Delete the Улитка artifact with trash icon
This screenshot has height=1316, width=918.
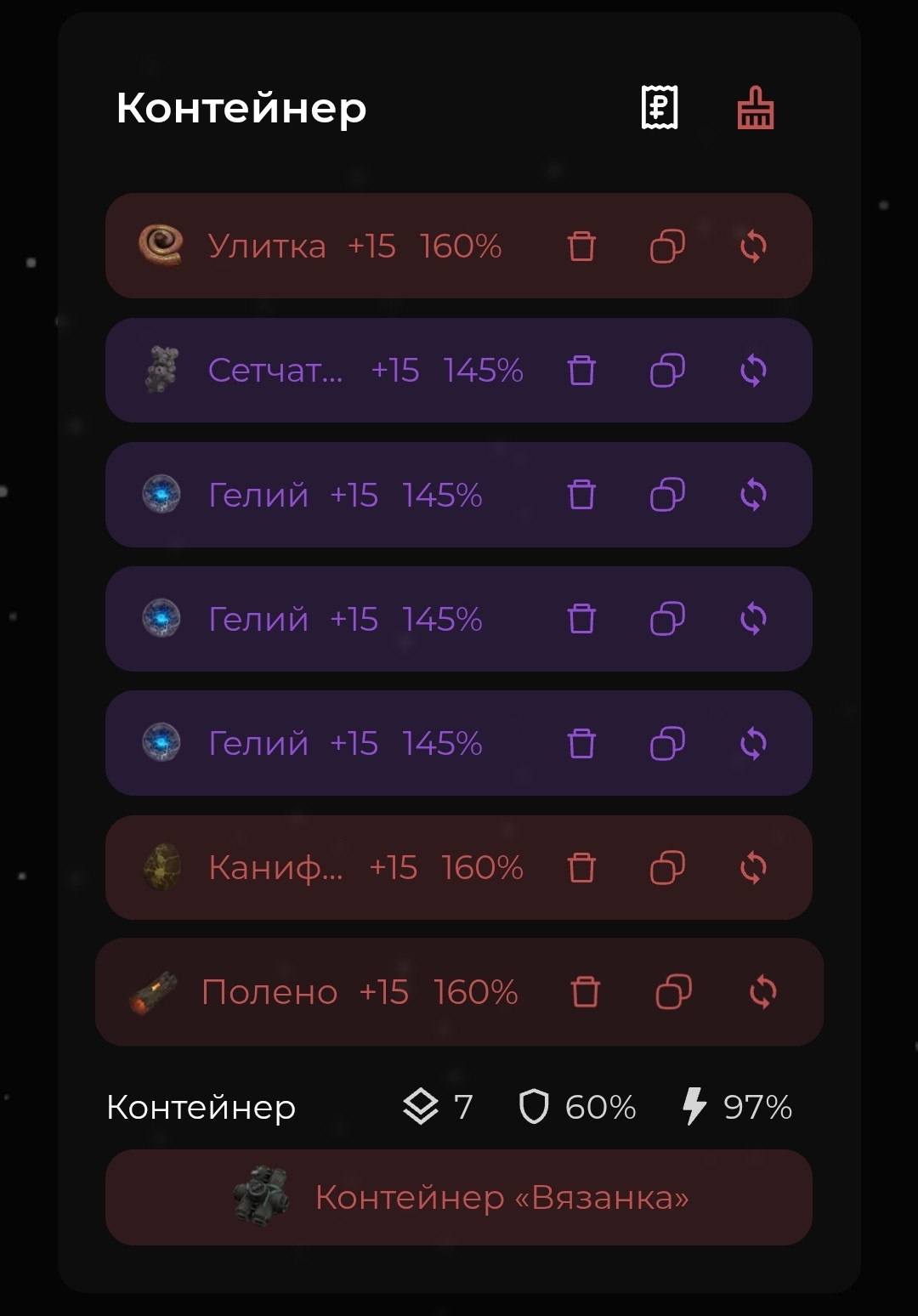[581, 247]
